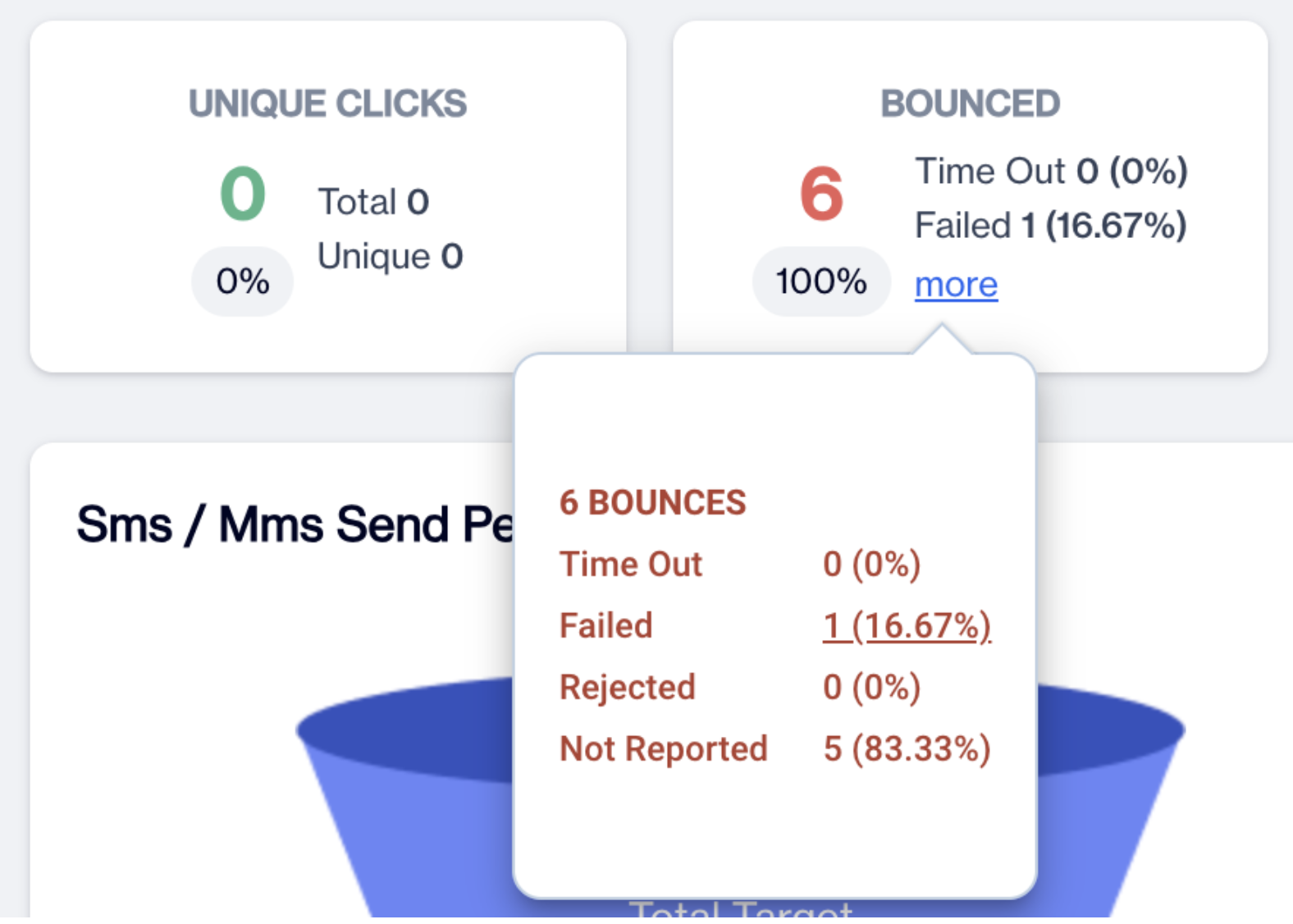This screenshot has height=924, width=1293.
Task: Select the green unique clicks count 0
Action: (x=243, y=194)
